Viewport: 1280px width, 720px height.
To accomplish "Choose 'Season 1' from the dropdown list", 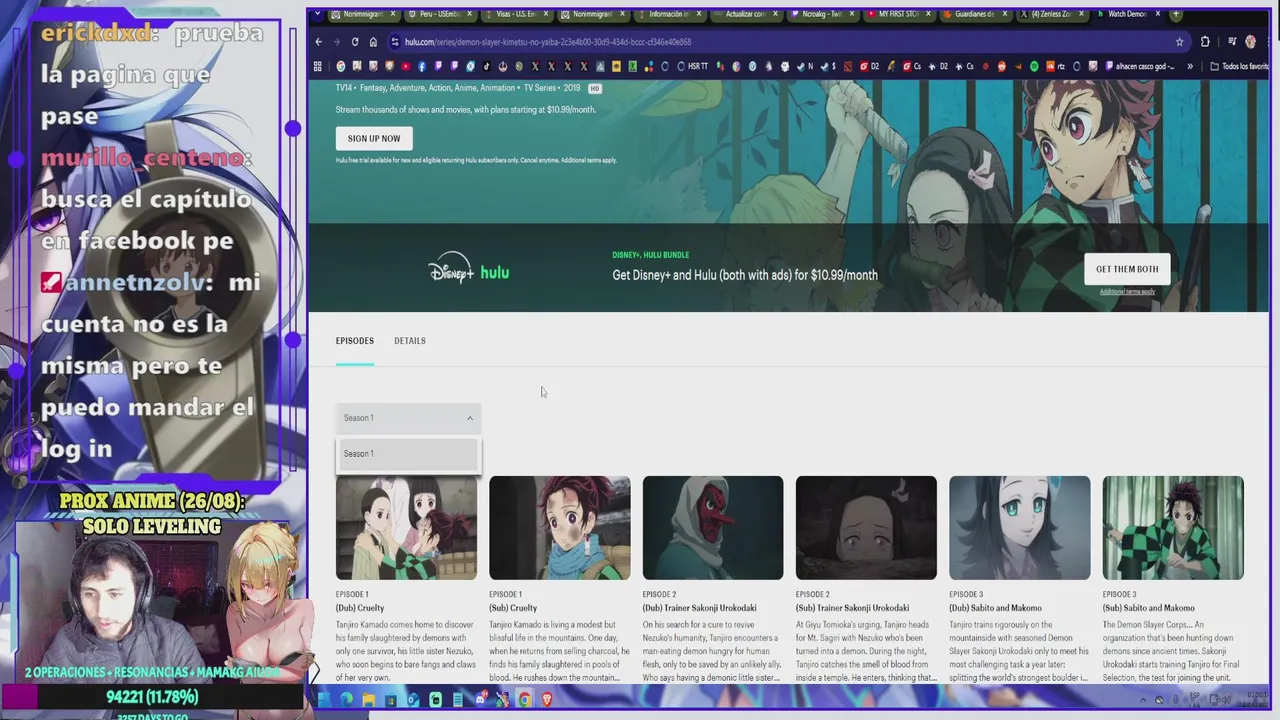I will 408,454.
